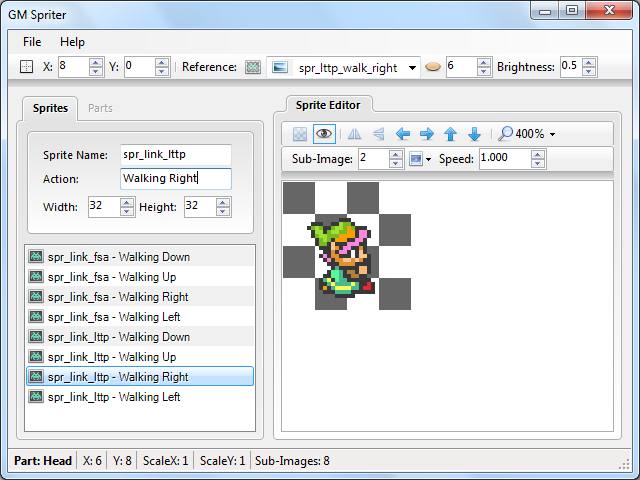
Task: Expand the 400% zoom dropdown arrow
Action: coord(552,134)
